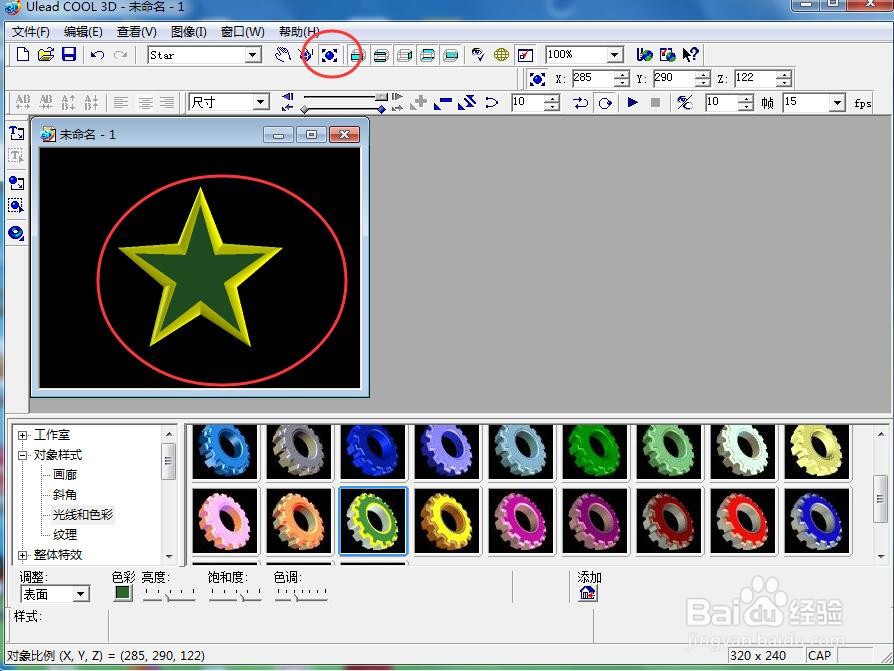894x671 pixels.
Task: Toggle back bevel face button
Action: click(x=428, y=55)
